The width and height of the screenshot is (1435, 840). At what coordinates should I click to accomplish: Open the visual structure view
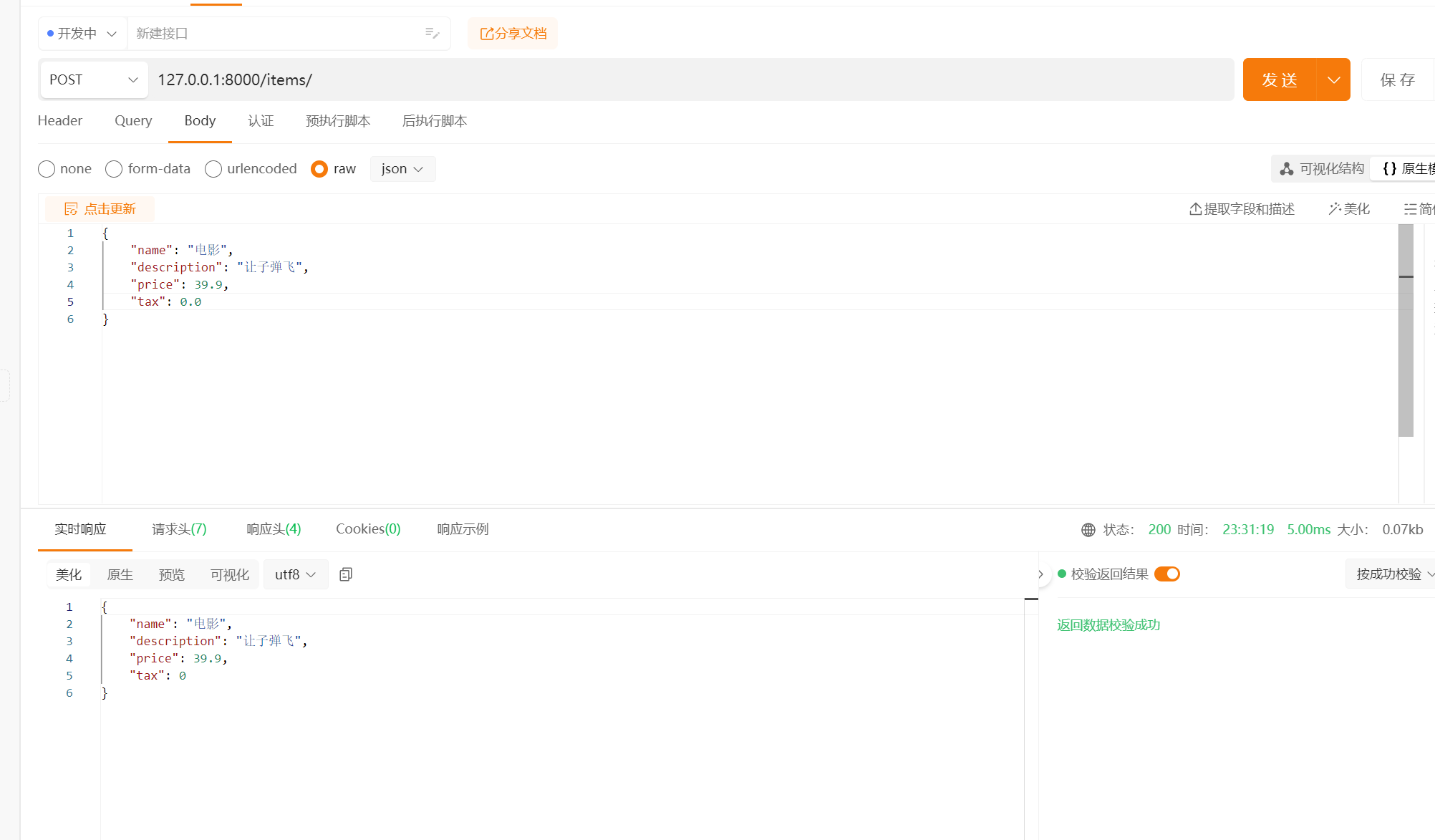pos(1321,168)
